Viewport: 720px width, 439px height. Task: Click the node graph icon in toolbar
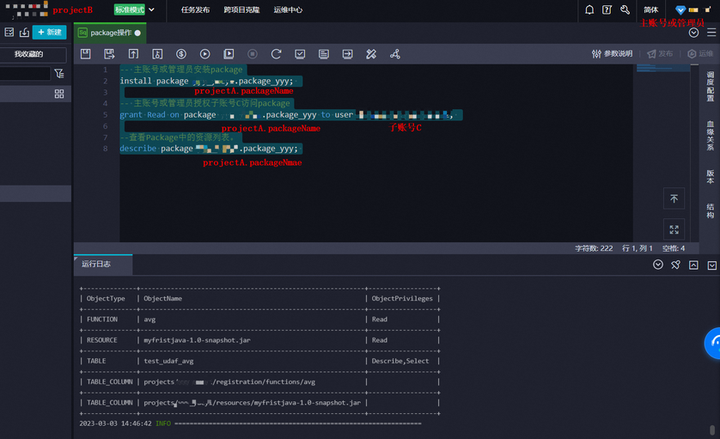click(395, 54)
